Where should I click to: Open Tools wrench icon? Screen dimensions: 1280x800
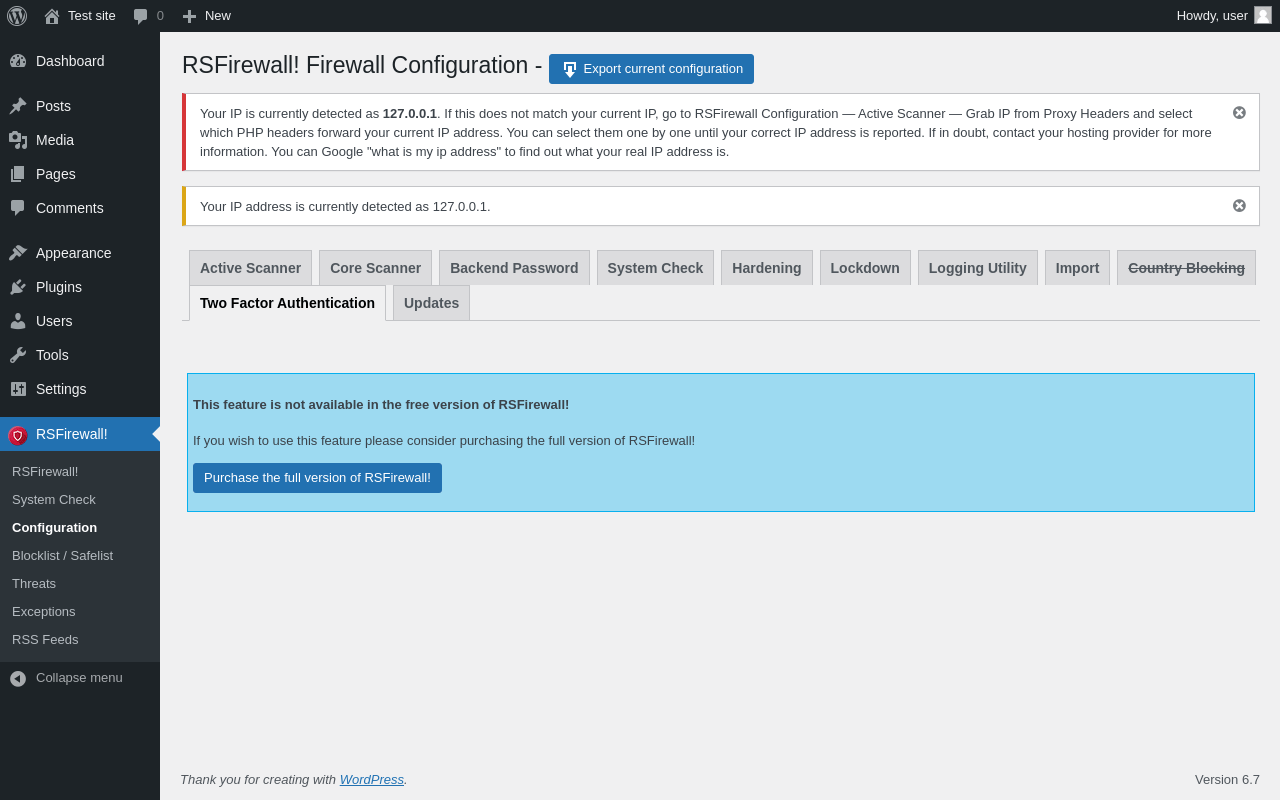coord(18,355)
